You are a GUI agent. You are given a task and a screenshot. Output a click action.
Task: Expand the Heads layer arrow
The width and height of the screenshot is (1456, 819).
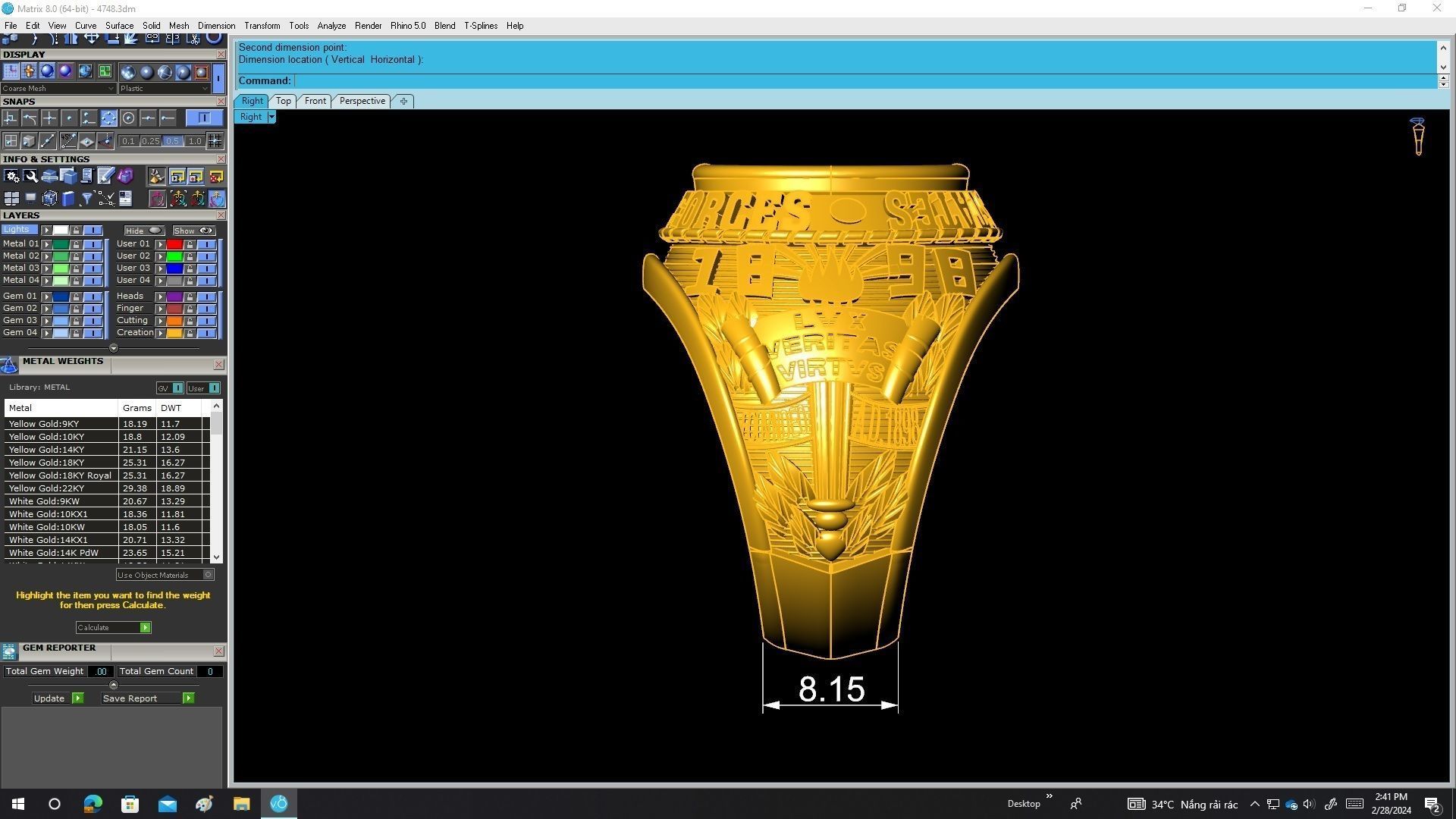[x=160, y=297]
